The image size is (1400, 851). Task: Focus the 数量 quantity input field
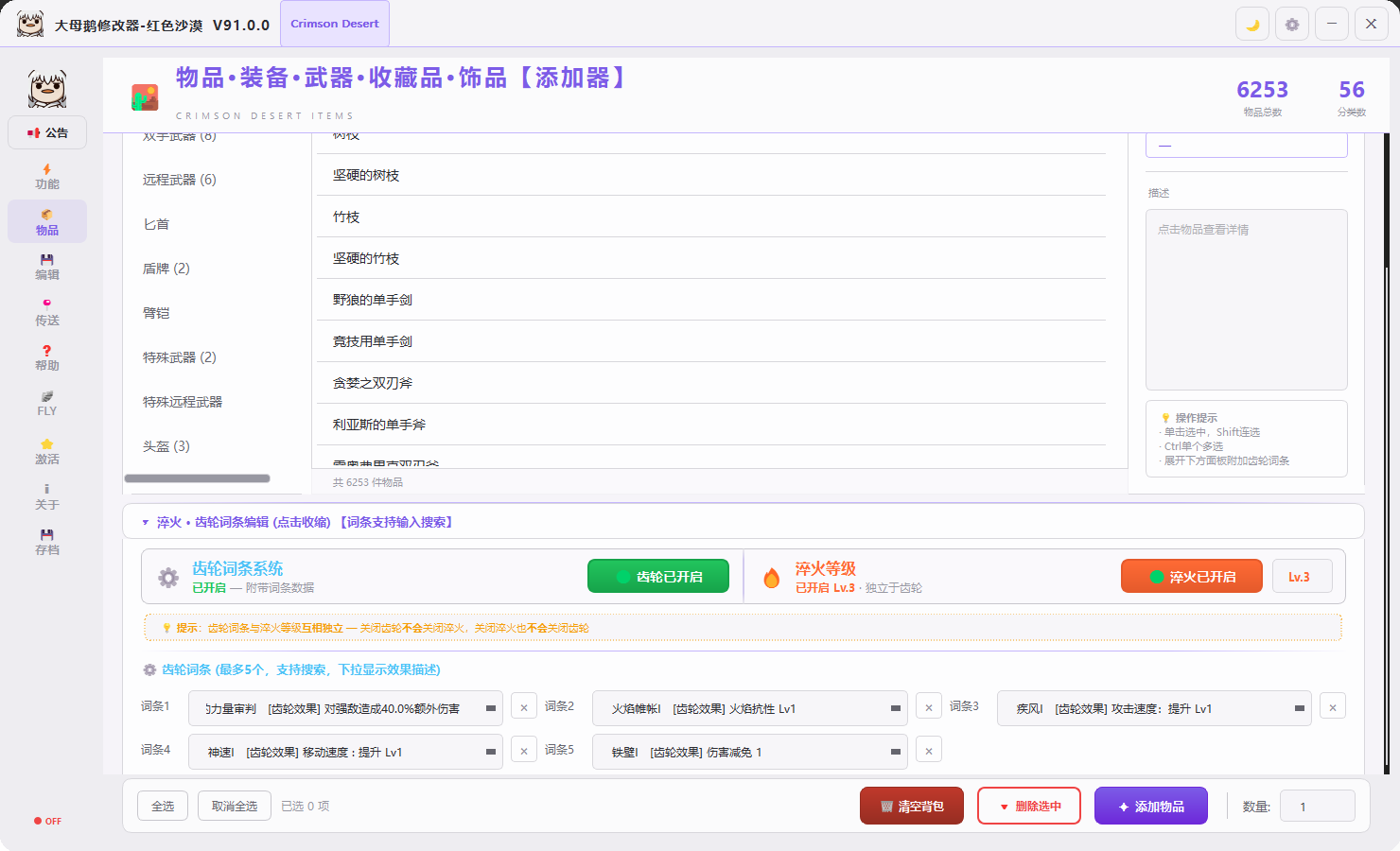click(x=1318, y=807)
